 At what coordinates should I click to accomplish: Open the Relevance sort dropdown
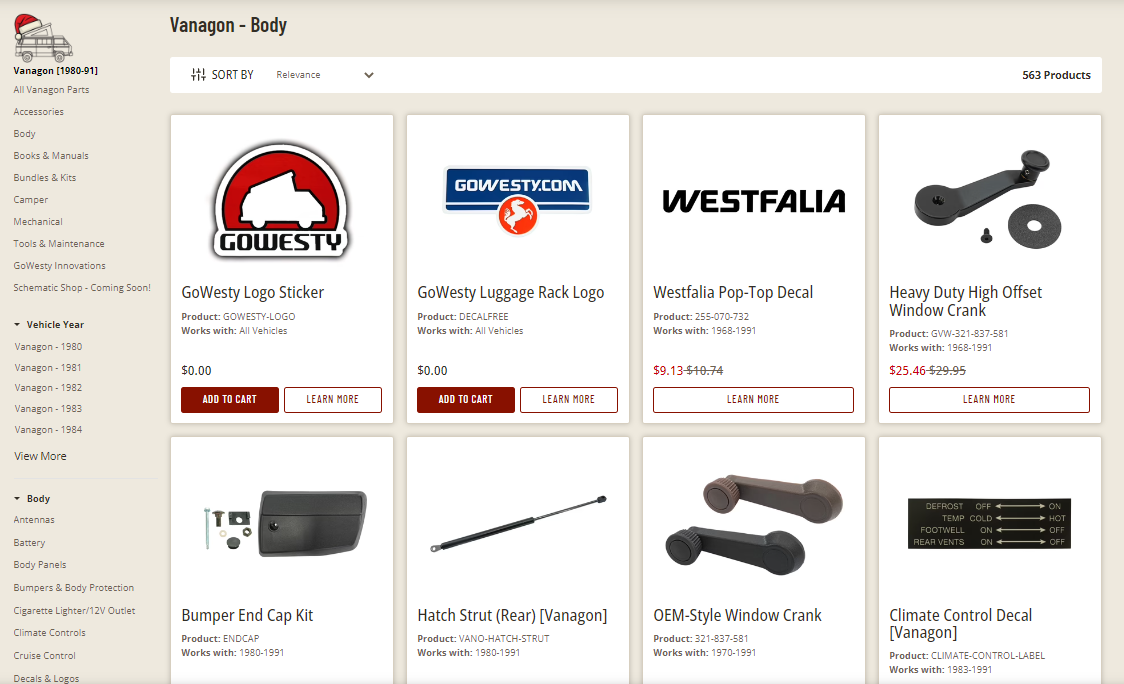click(325, 75)
